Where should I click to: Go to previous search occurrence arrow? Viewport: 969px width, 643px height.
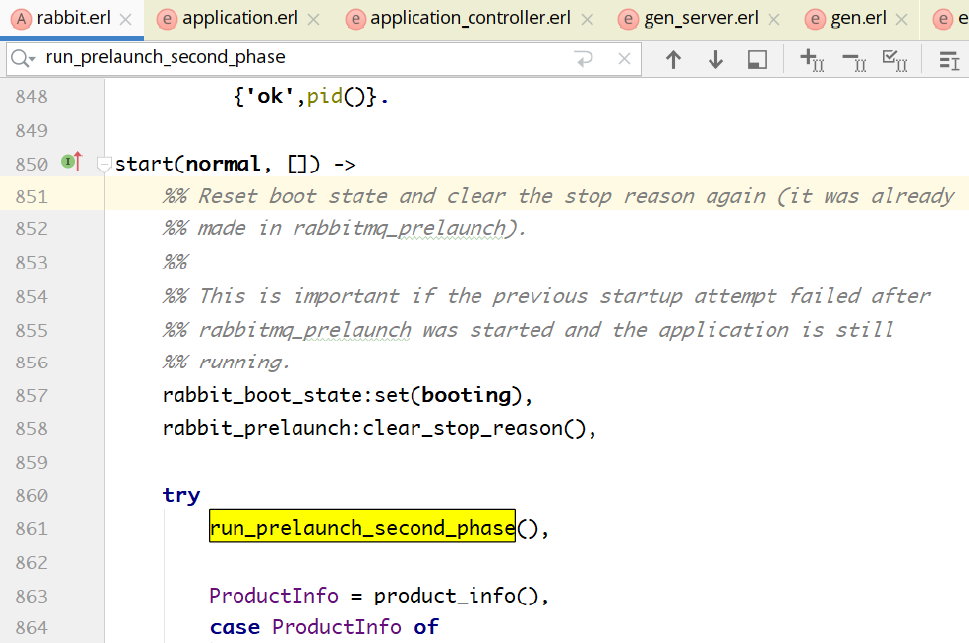click(x=673, y=60)
